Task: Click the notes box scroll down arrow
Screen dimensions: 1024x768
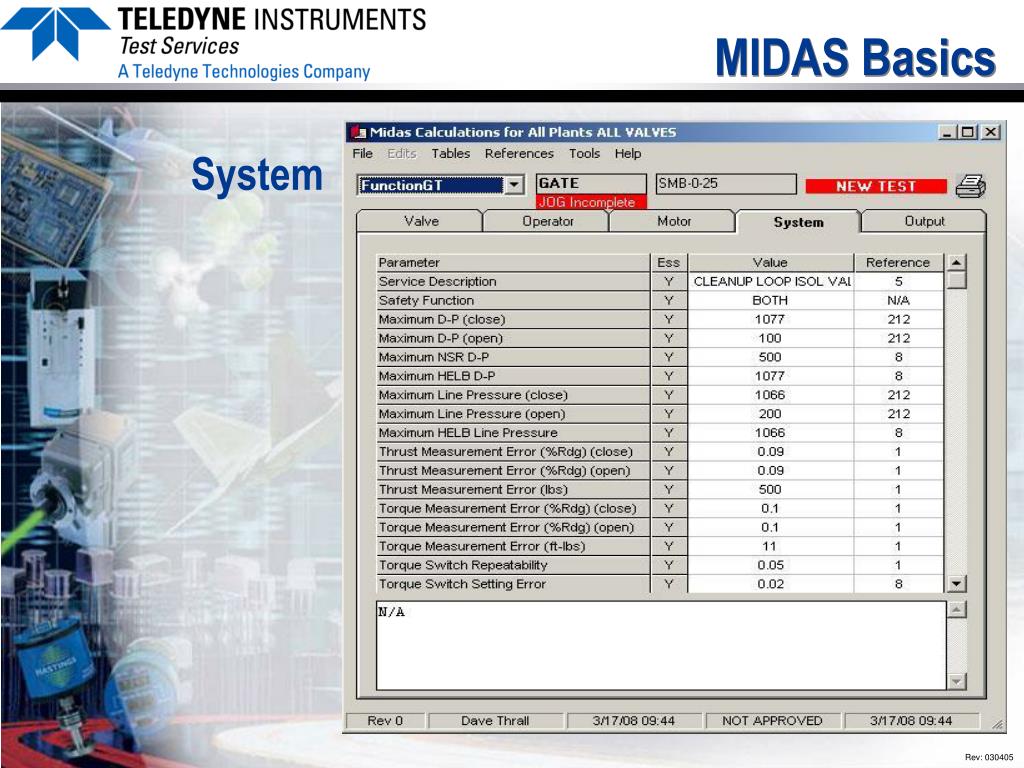Action: (x=956, y=682)
